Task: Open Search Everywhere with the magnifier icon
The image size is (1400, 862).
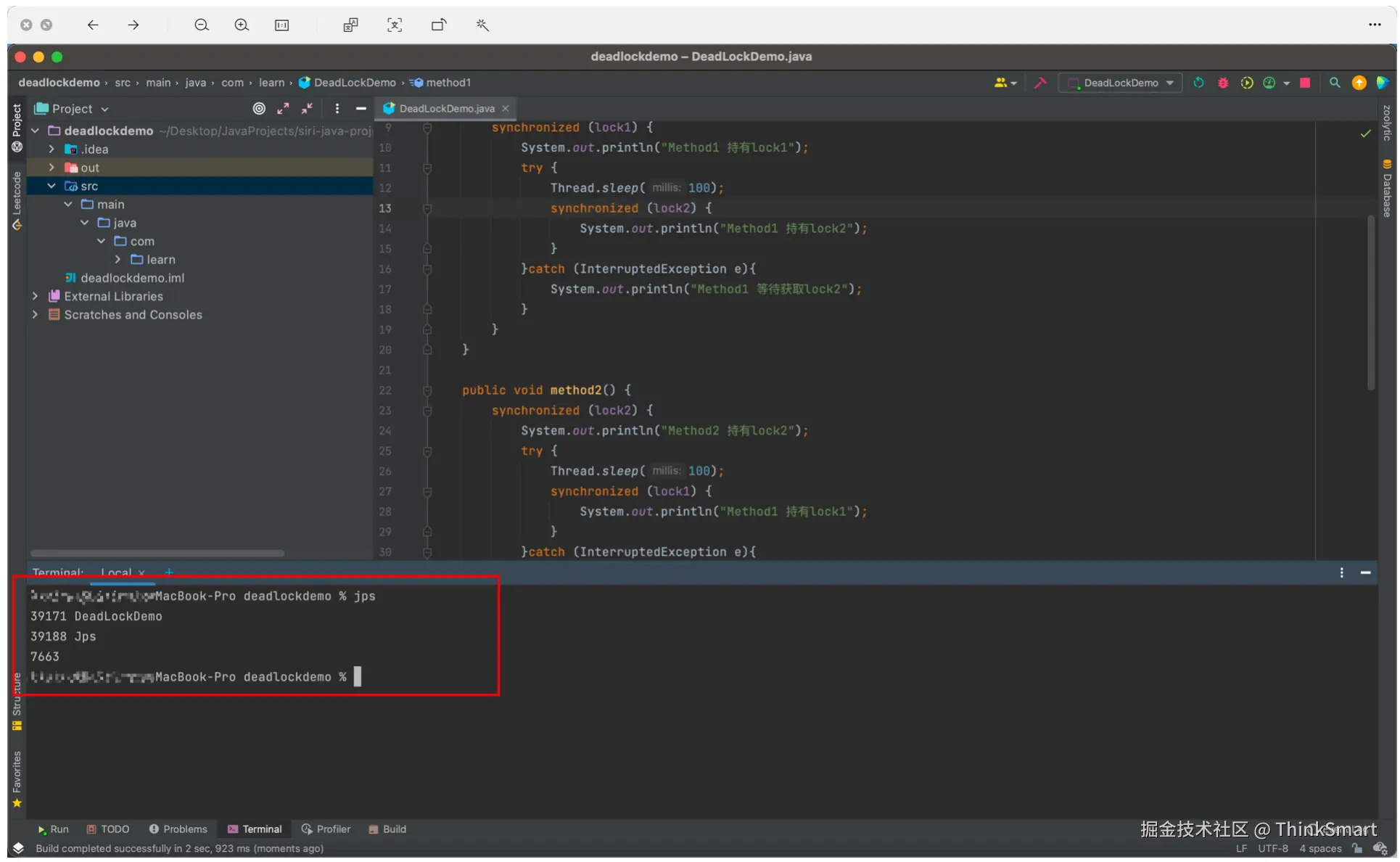Action: 1334,83
